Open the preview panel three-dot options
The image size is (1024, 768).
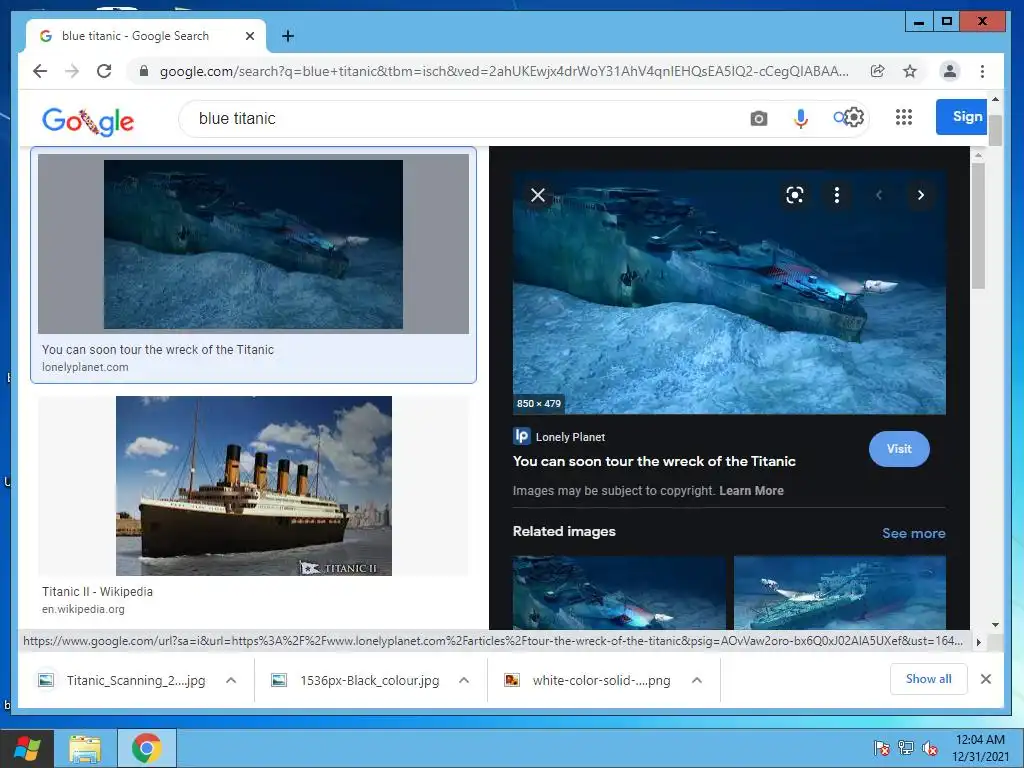click(x=837, y=195)
